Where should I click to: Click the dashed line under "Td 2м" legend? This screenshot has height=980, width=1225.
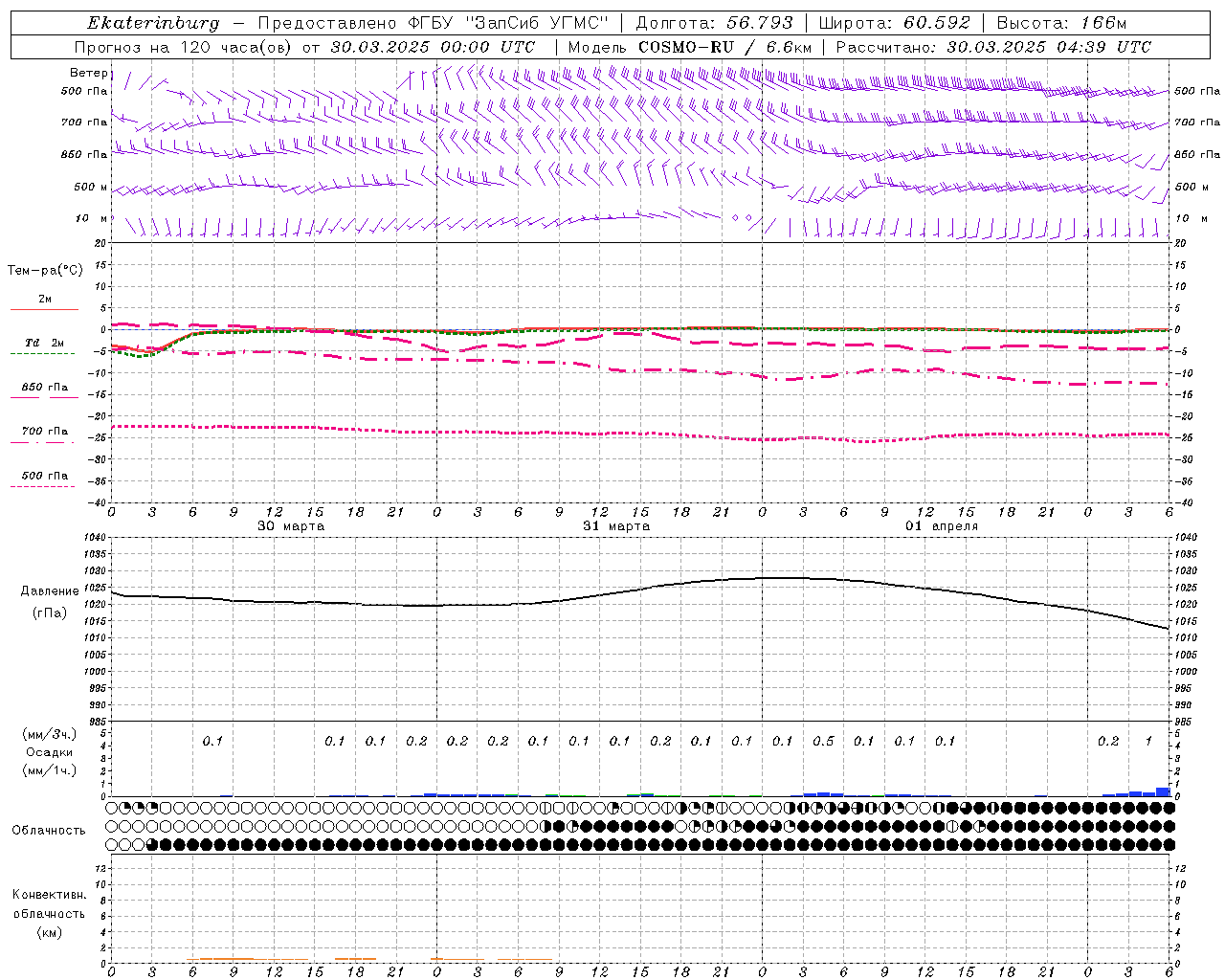click(42, 353)
